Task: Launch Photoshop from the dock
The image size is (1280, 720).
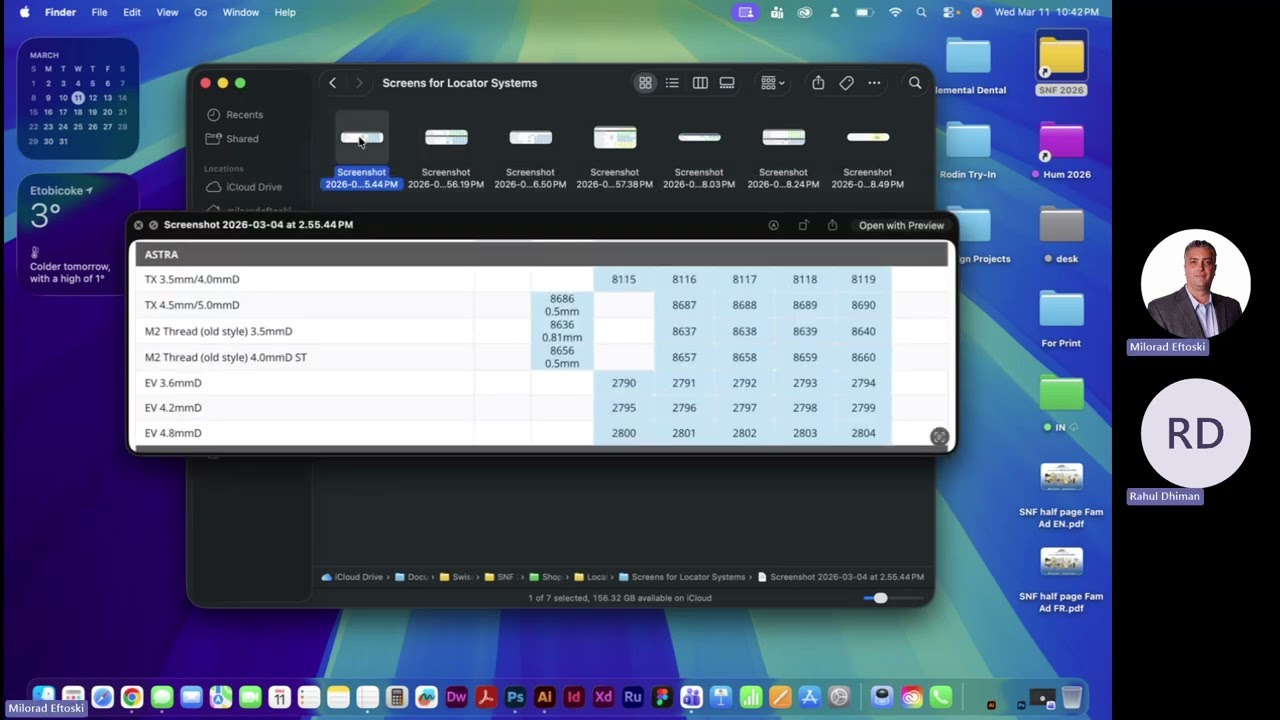Action: pos(515,697)
